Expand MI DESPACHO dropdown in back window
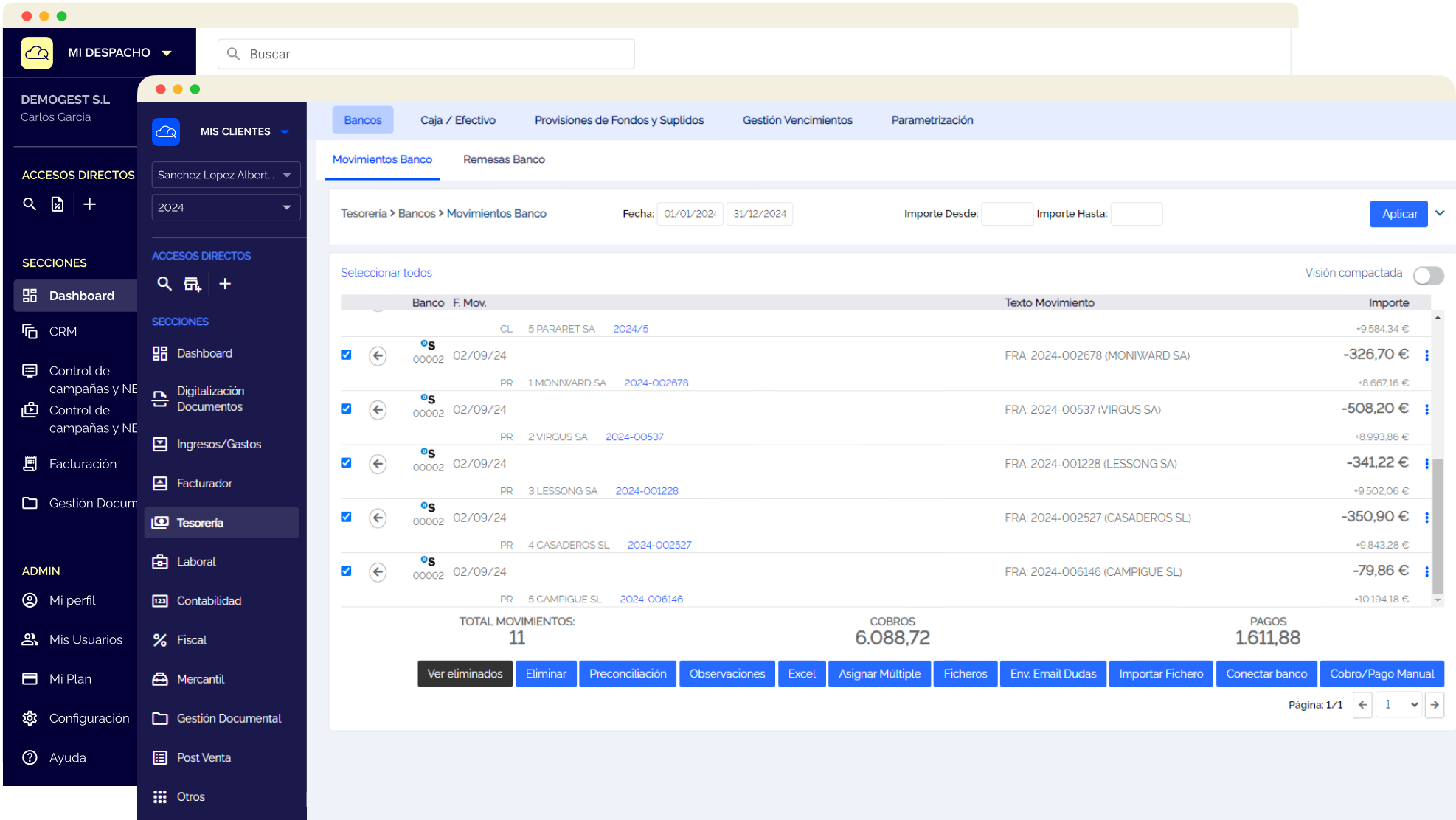Viewport: 1456px width, 820px height. [x=167, y=53]
